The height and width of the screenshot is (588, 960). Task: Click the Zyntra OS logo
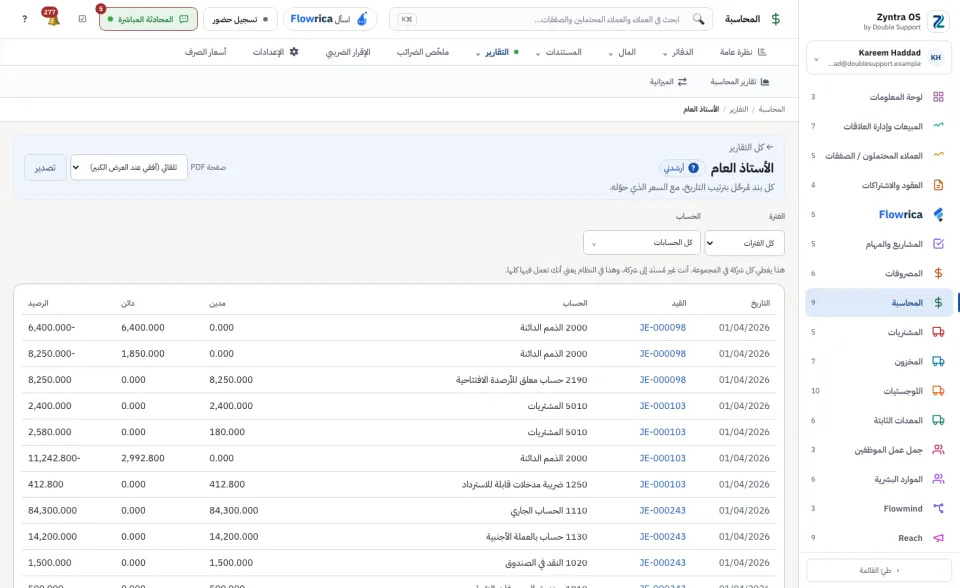[939, 21]
